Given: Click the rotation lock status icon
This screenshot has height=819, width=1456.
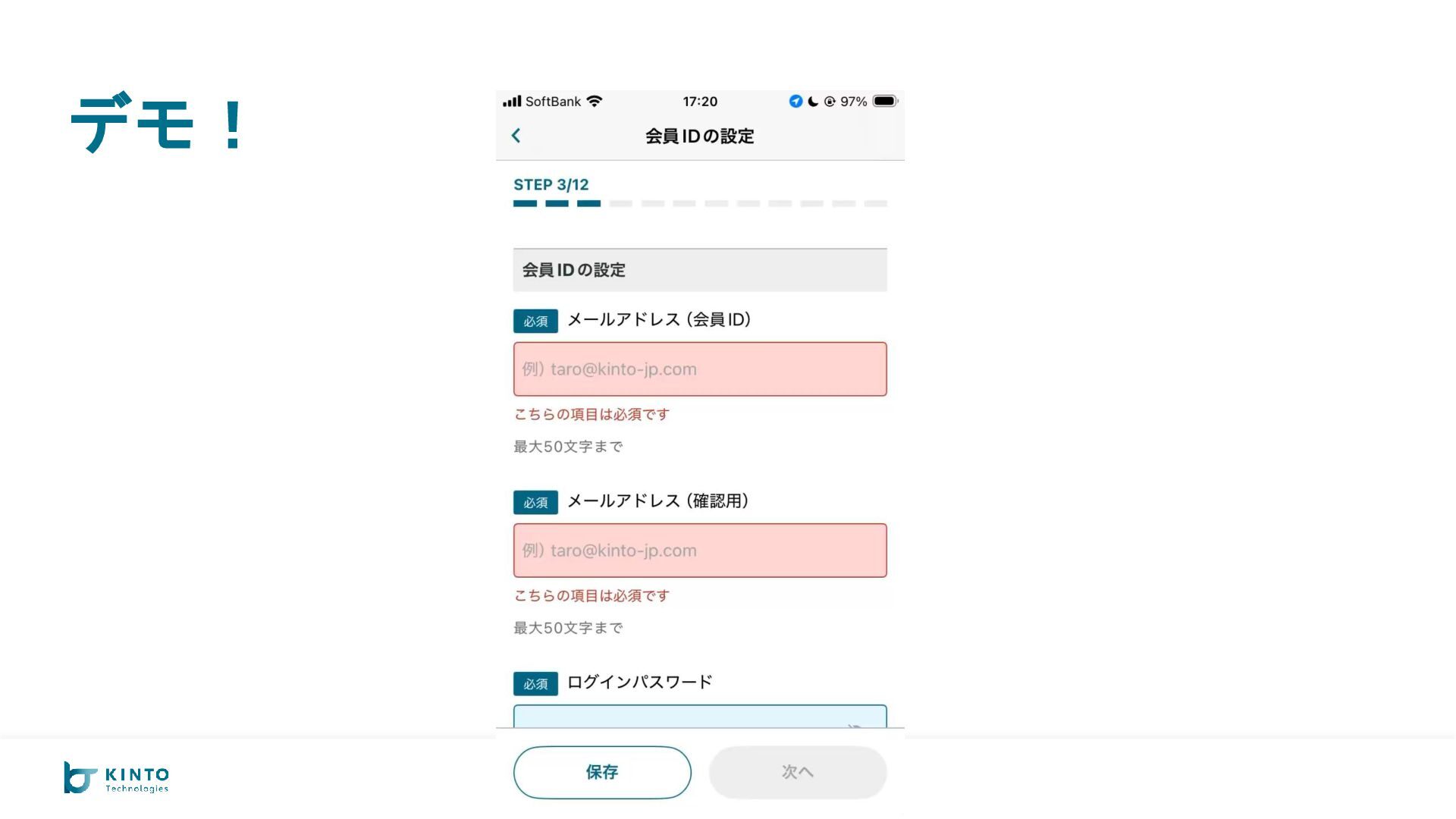Looking at the screenshot, I should coord(830,102).
